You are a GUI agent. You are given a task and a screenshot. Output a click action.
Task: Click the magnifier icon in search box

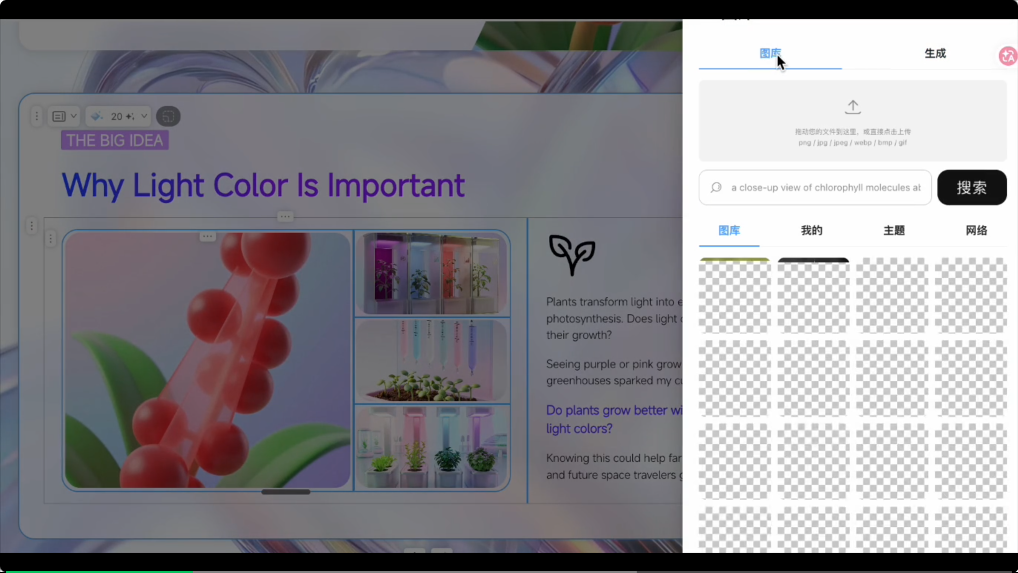coord(716,187)
